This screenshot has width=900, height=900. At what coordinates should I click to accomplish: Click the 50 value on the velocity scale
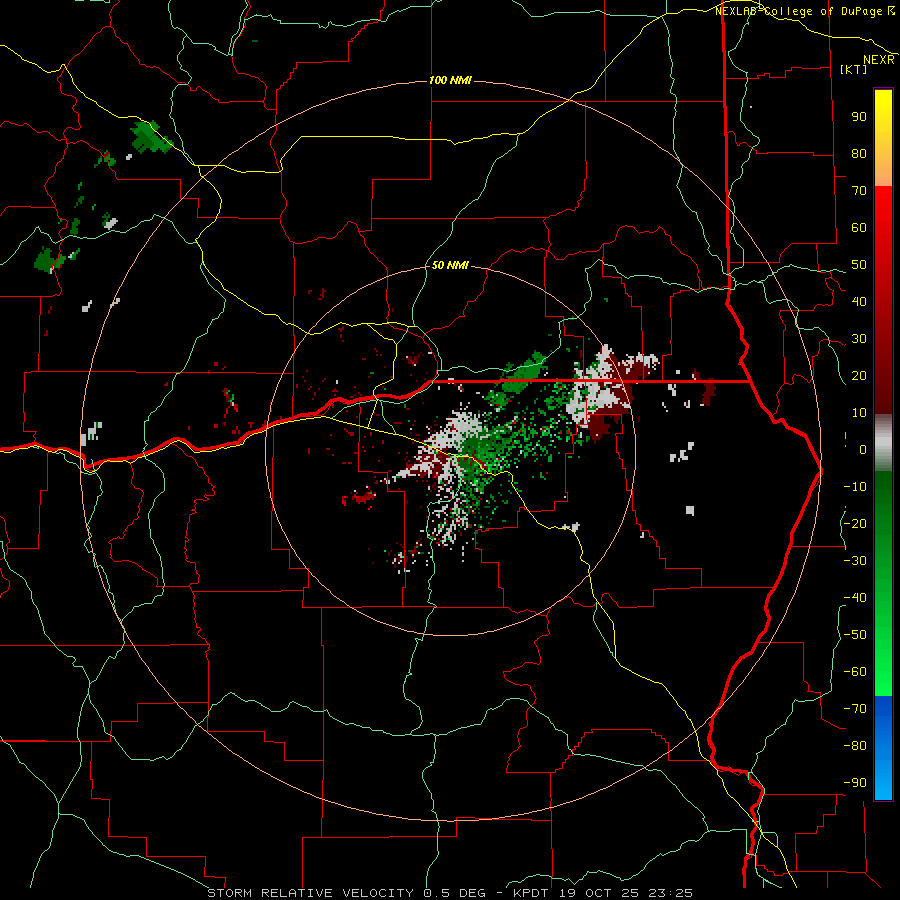(859, 265)
